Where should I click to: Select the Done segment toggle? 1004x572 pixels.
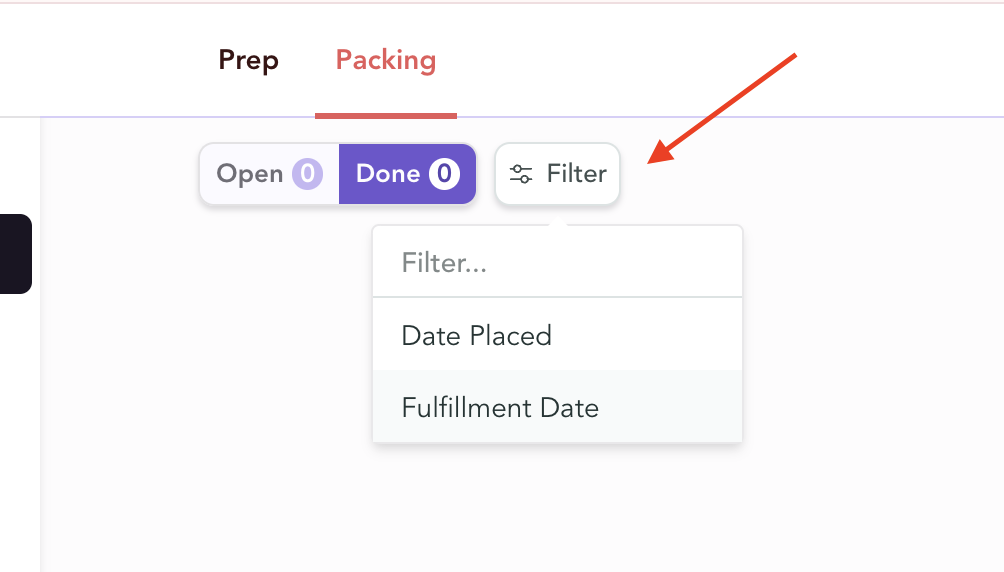click(407, 174)
